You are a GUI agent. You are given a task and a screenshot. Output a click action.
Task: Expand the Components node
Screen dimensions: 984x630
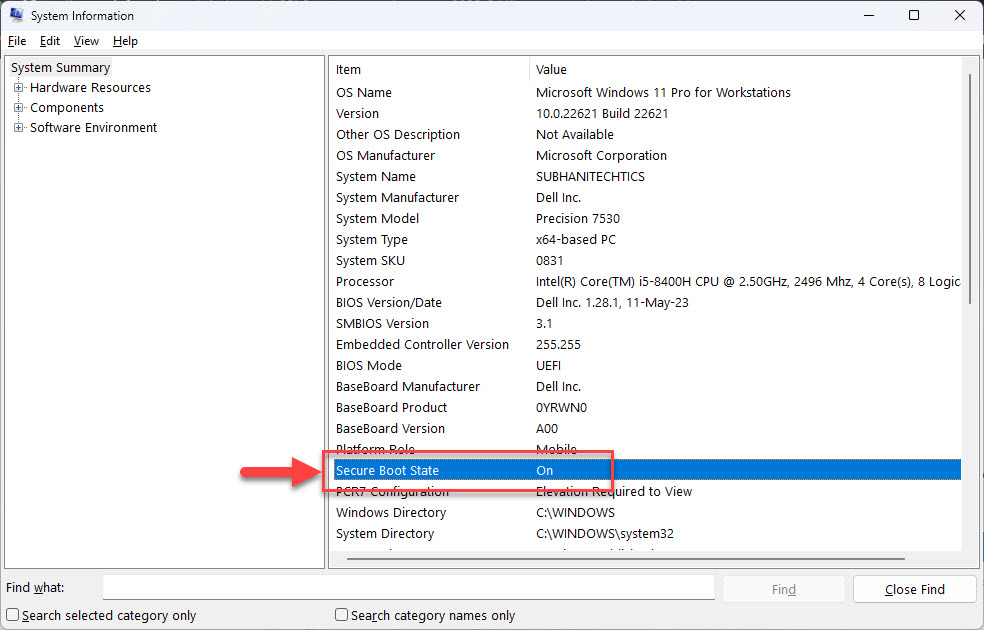[19, 108]
